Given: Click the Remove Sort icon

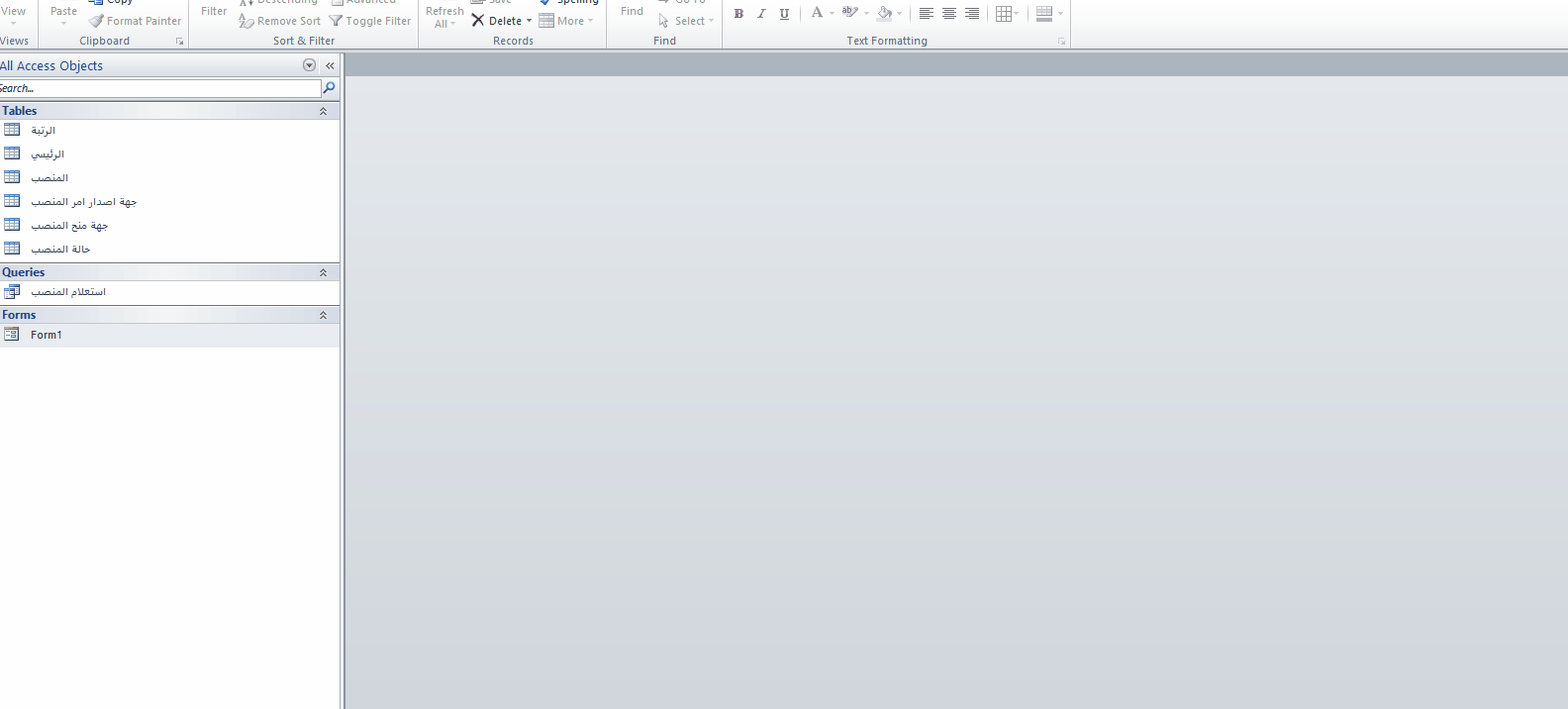Looking at the screenshot, I should 246,21.
